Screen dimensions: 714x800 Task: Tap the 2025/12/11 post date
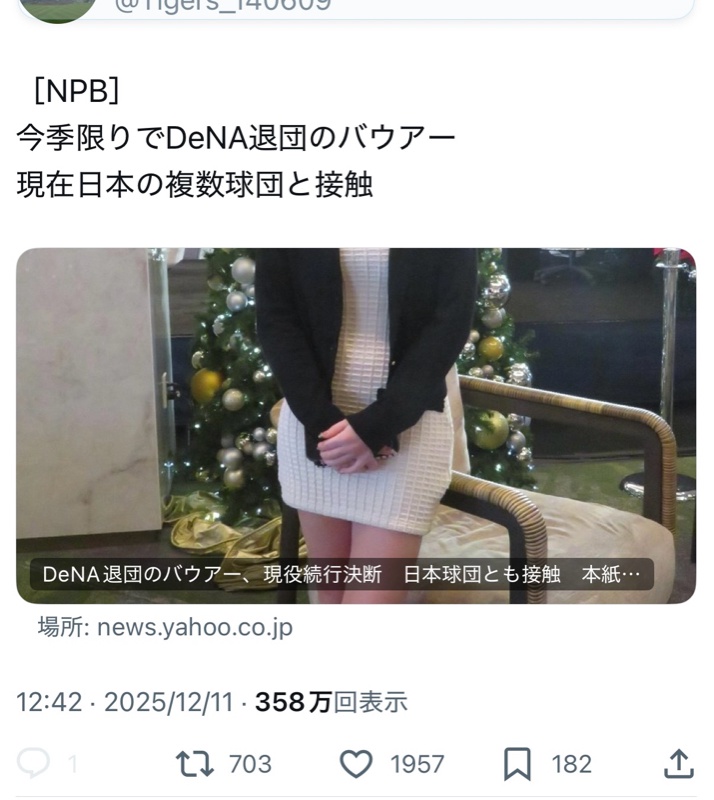(169, 702)
